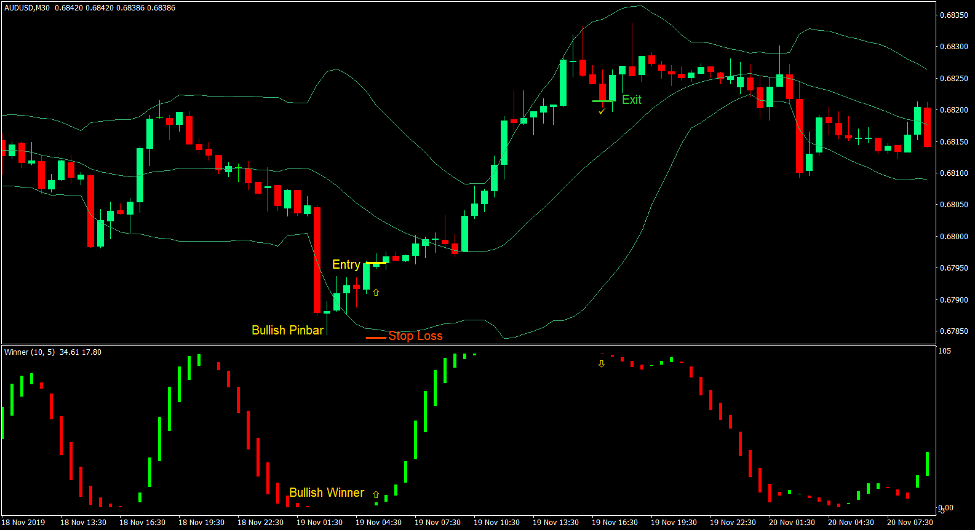Click the 19 Nov 07:30 time label
977x531 pixels.
(437, 522)
